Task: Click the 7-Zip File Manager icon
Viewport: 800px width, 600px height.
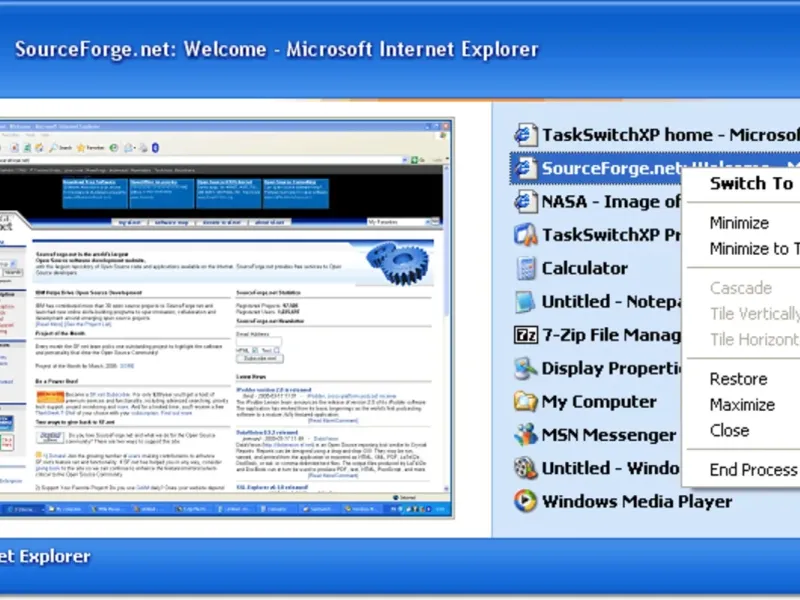Action: [x=526, y=335]
